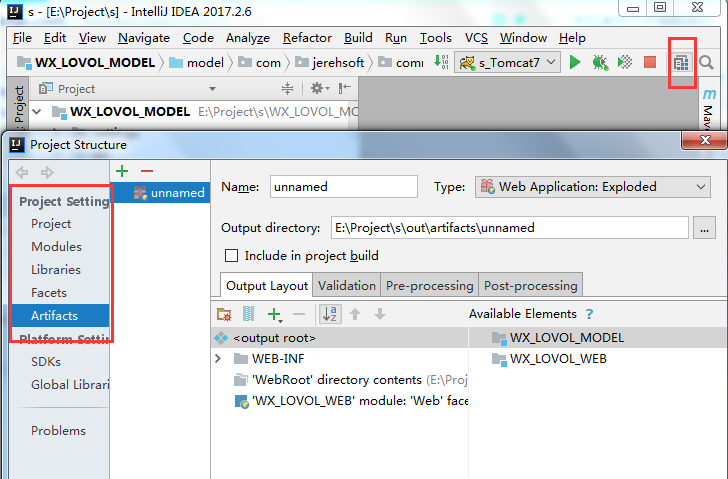Select unnamed artifact in list
Screen dimensions: 728x479
coord(160,193)
